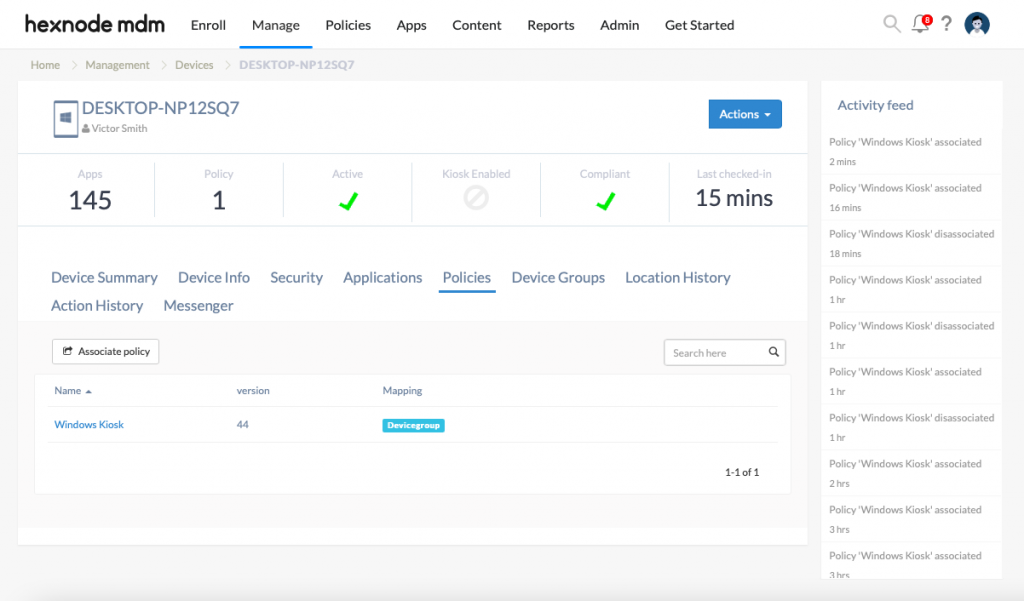Open the Windows Kiosk policy link
The width and height of the screenshot is (1024, 601).
89,425
